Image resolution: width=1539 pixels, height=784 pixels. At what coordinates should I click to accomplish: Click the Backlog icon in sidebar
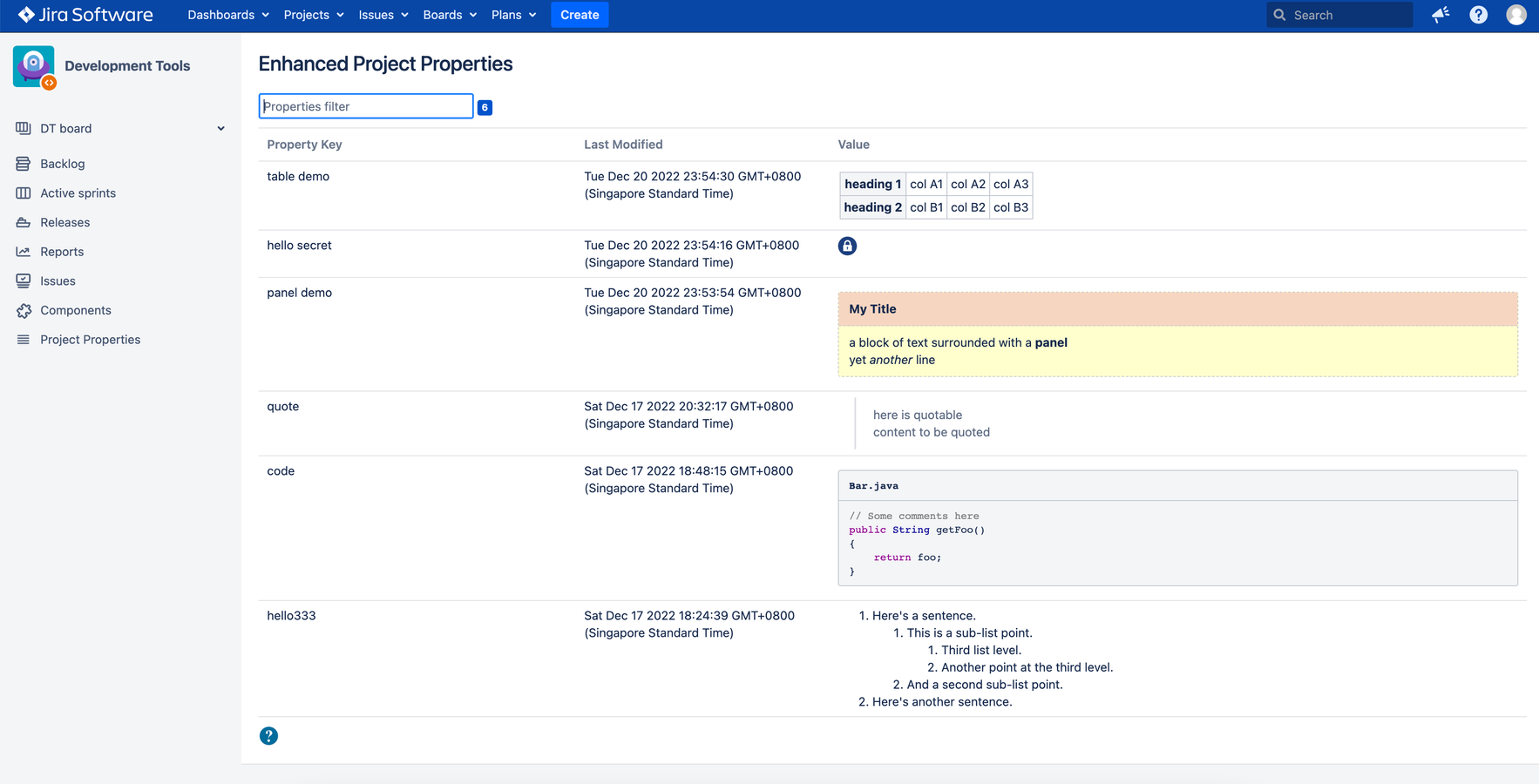24,164
